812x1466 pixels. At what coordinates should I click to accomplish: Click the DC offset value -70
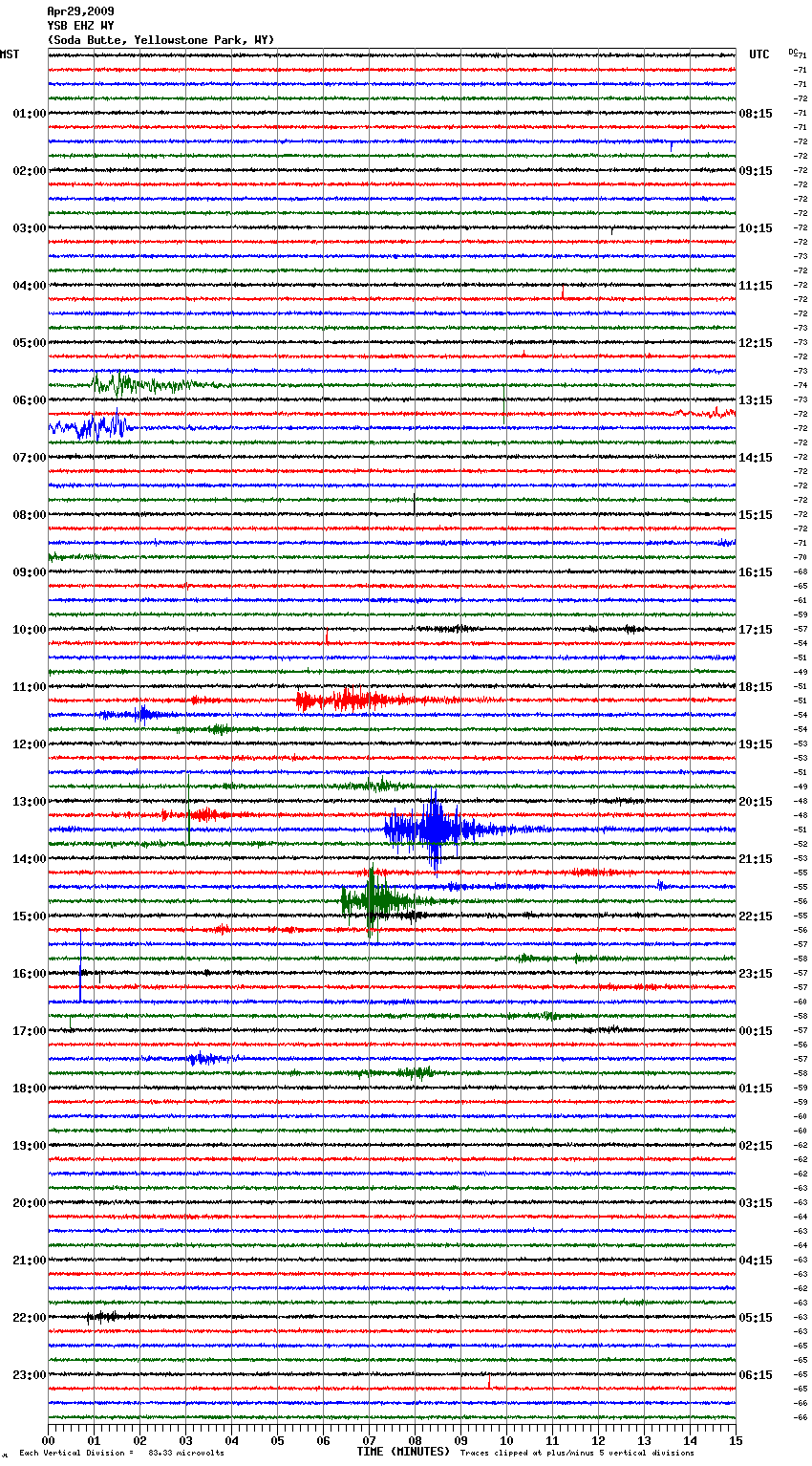pos(801,557)
